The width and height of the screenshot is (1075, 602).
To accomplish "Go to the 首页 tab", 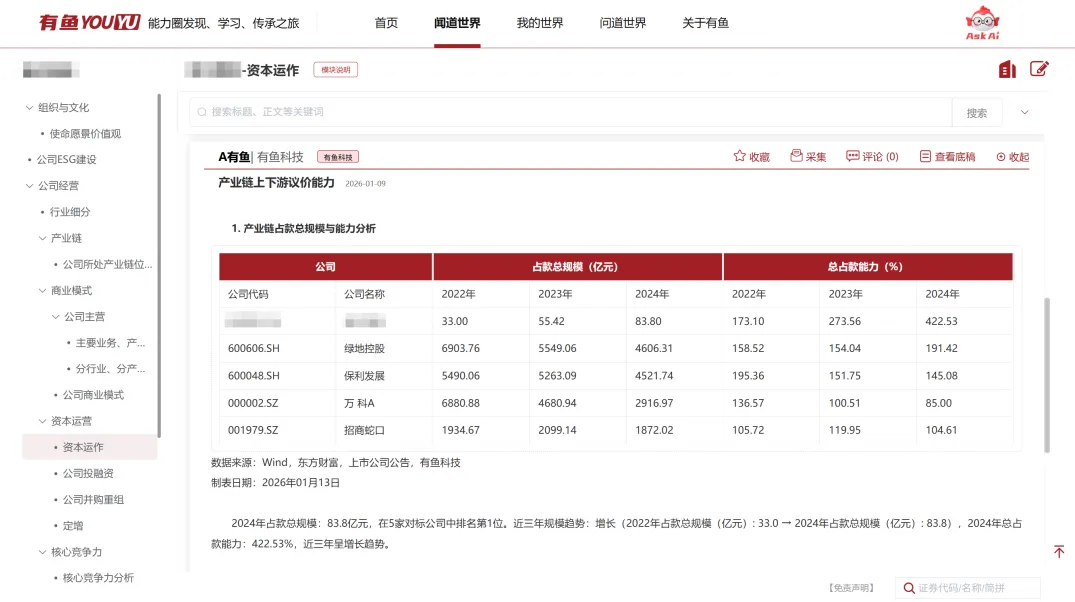I will [x=386, y=23].
